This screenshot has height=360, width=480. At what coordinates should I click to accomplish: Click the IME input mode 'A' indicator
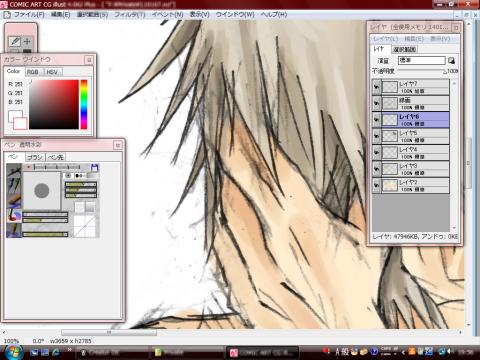point(337,351)
